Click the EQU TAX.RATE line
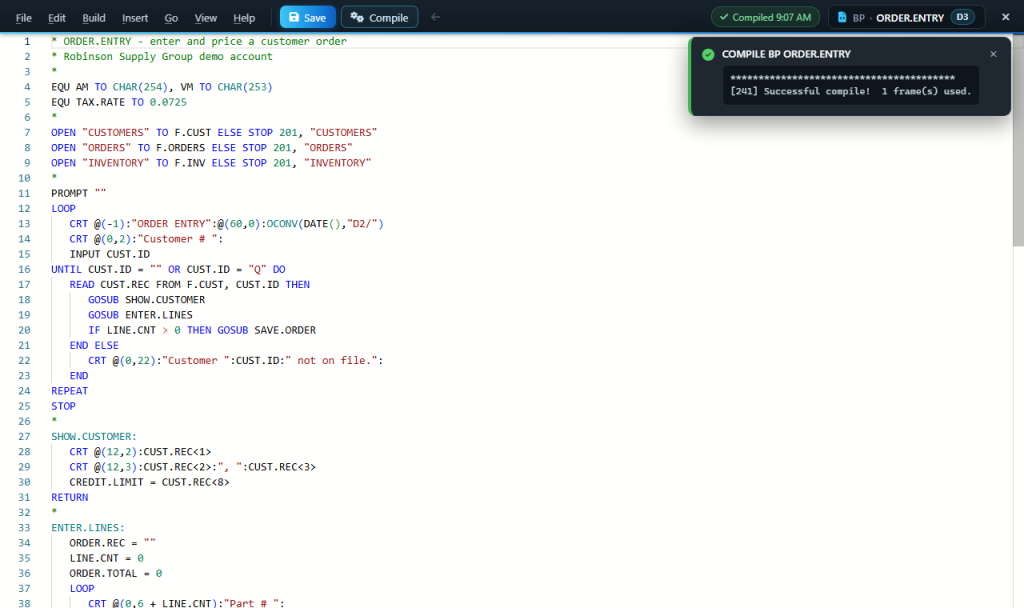 (119, 102)
